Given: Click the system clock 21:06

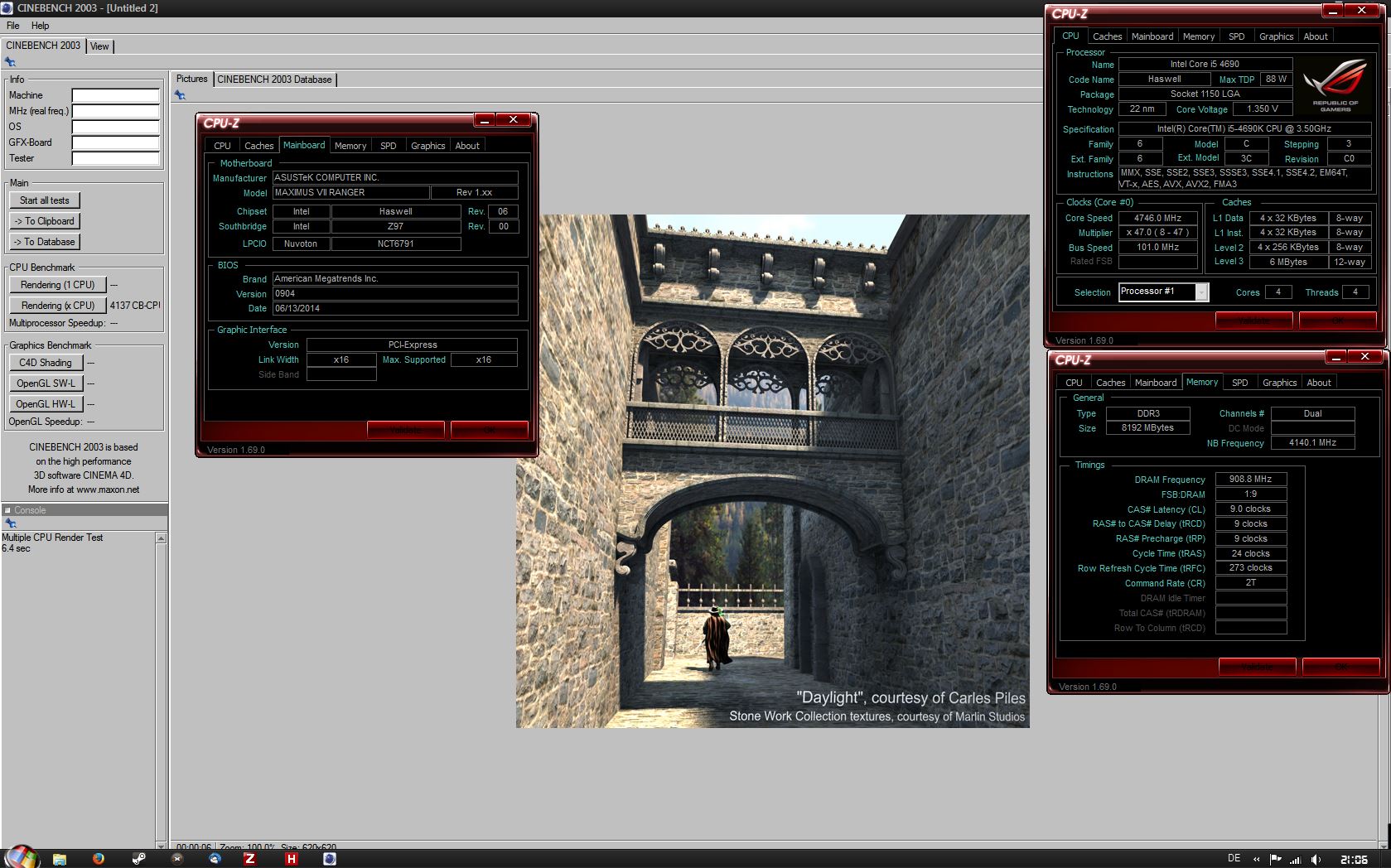Looking at the screenshot, I should [x=1354, y=860].
